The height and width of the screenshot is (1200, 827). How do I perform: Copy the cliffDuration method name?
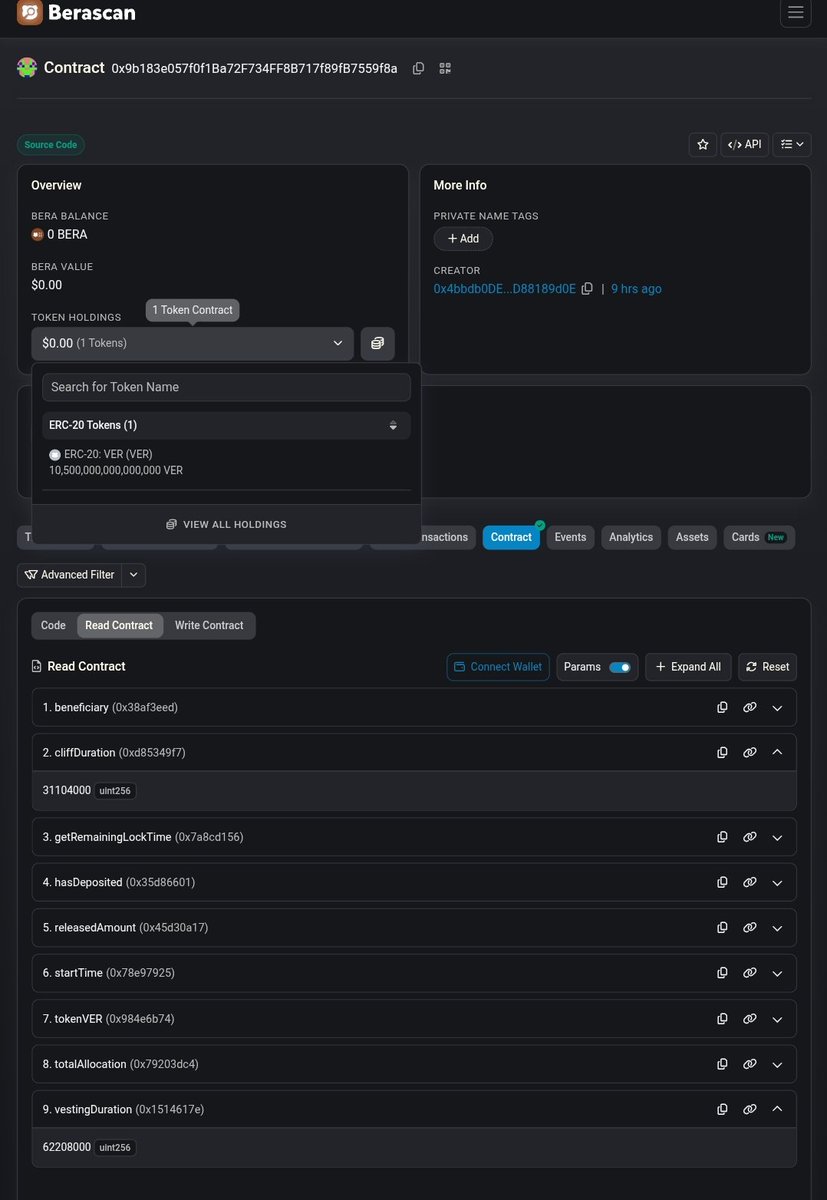point(722,752)
